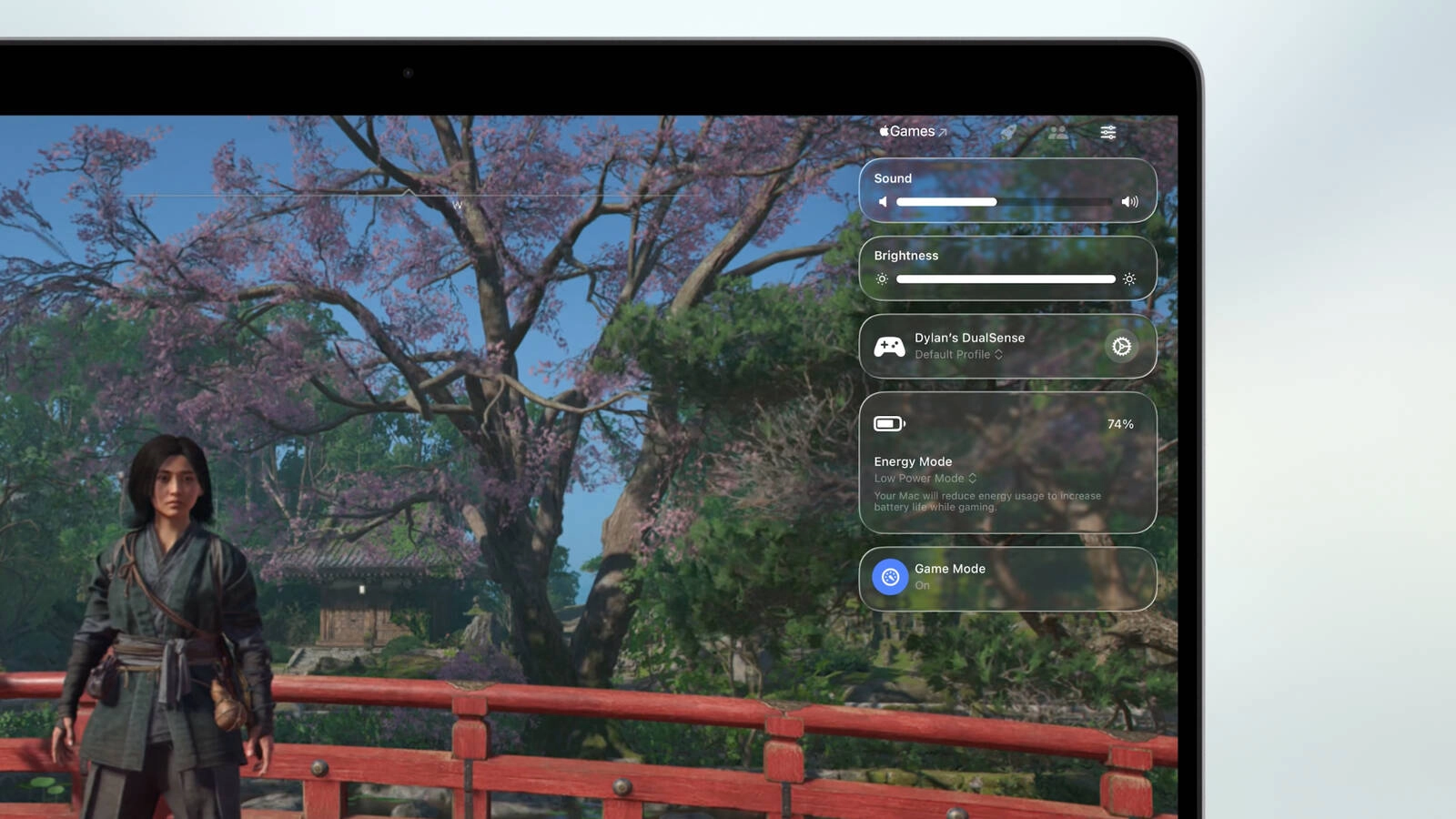Click the Sound panel header label

(x=893, y=178)
